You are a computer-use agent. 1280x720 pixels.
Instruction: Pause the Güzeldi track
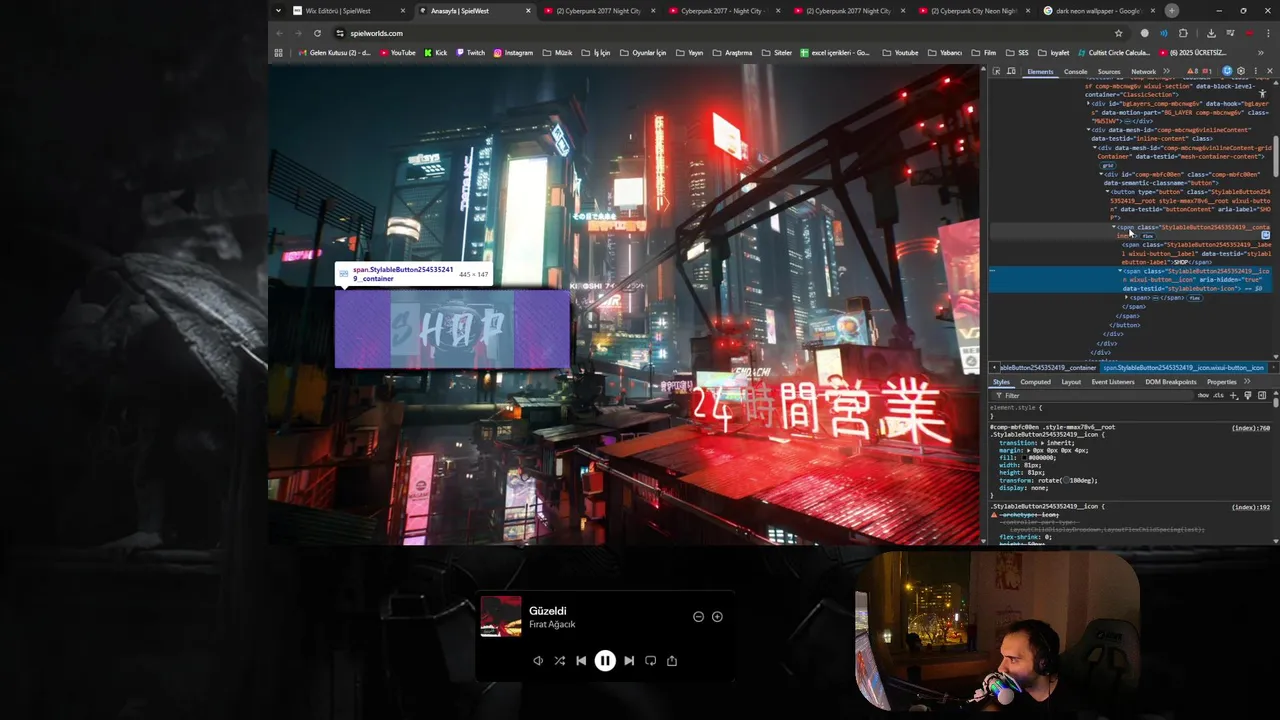pos(605,660)
